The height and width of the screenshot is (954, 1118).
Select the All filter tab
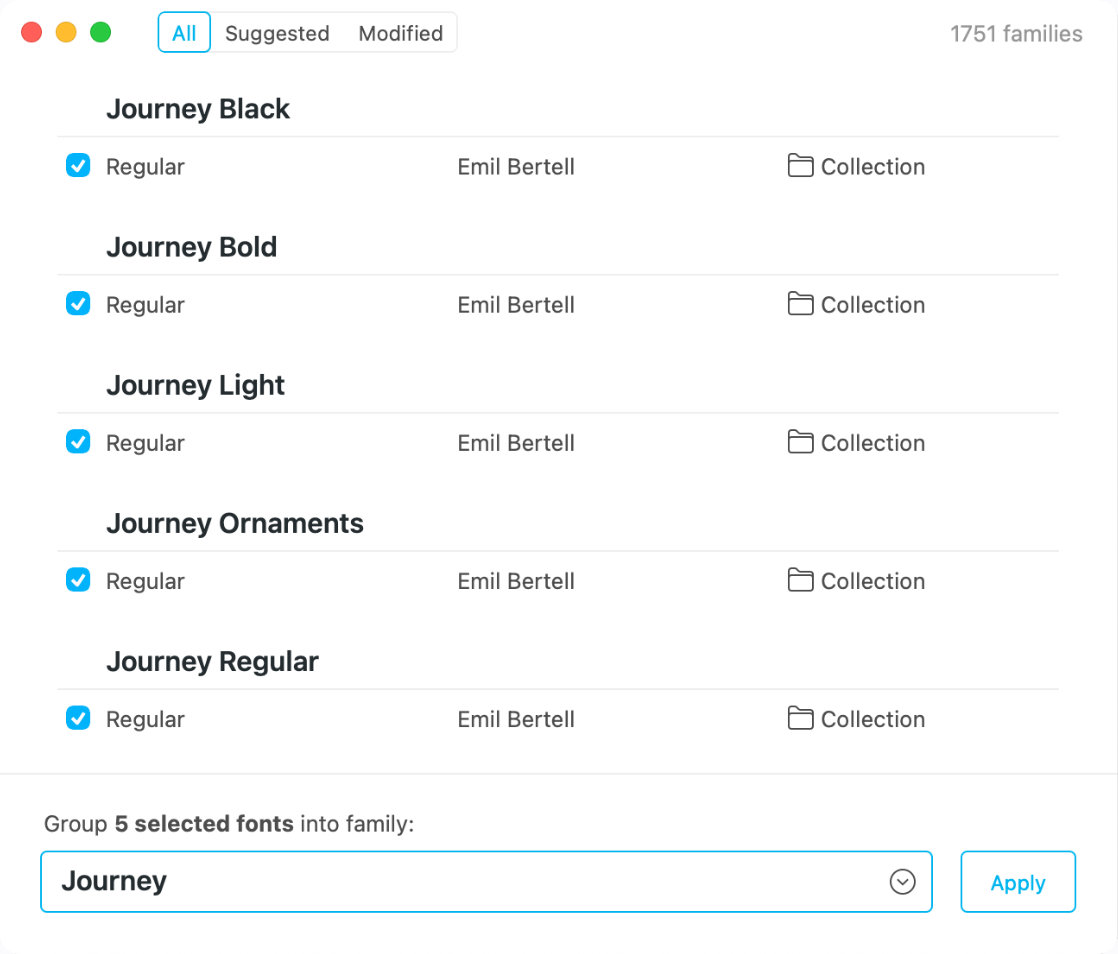tap(184, 32)
